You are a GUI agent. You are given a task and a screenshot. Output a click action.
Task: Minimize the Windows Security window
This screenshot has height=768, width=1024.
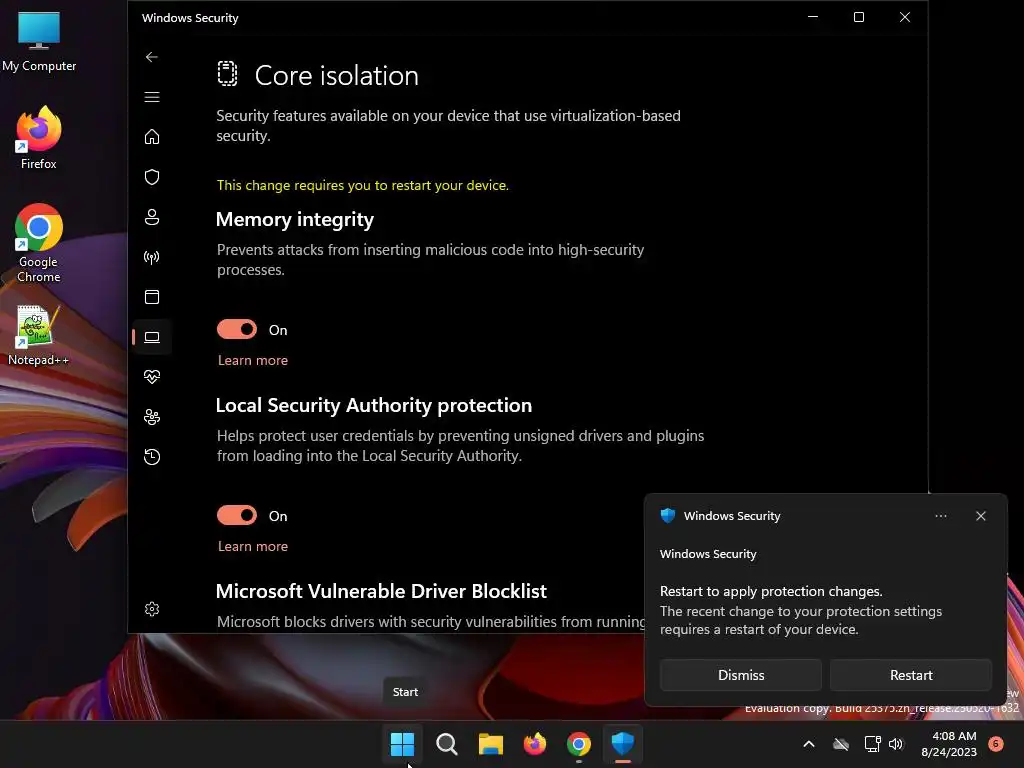(x=813, y=17)
